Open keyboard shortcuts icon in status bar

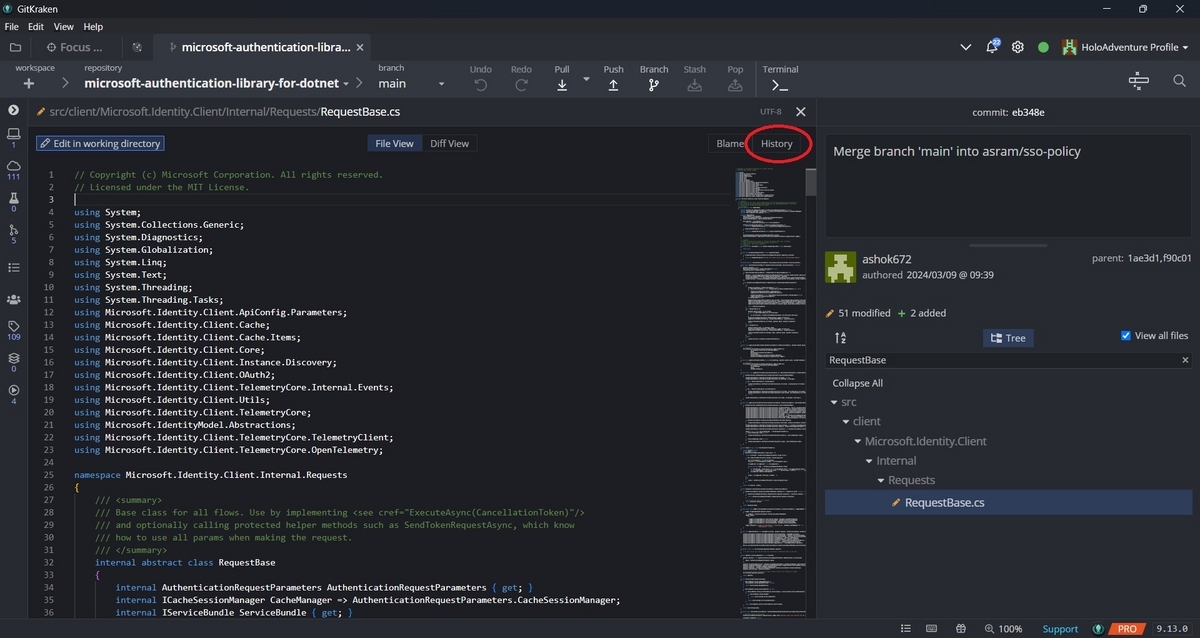click(x=932, y=629)
